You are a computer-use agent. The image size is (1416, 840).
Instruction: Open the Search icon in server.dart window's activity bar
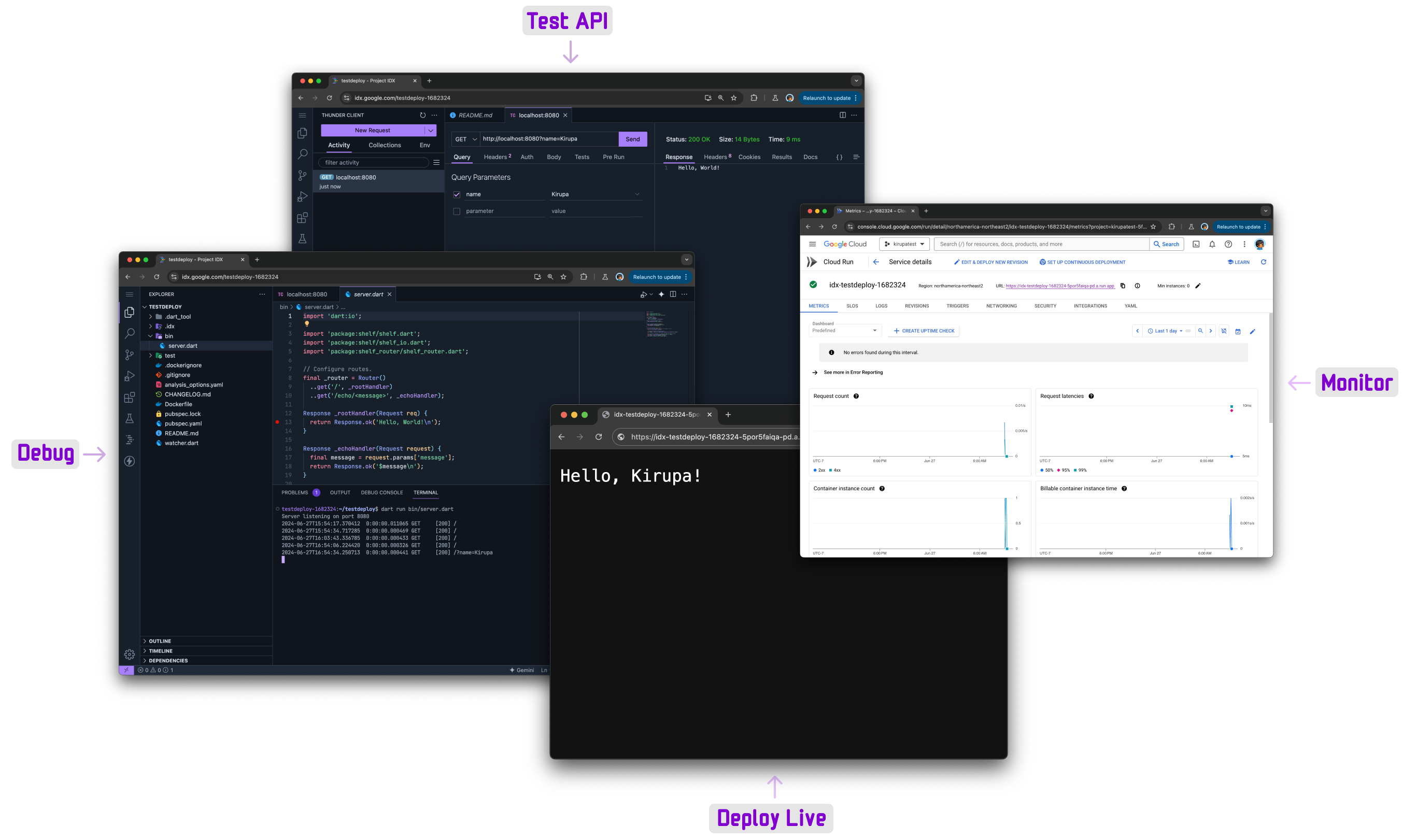point(129,333)
